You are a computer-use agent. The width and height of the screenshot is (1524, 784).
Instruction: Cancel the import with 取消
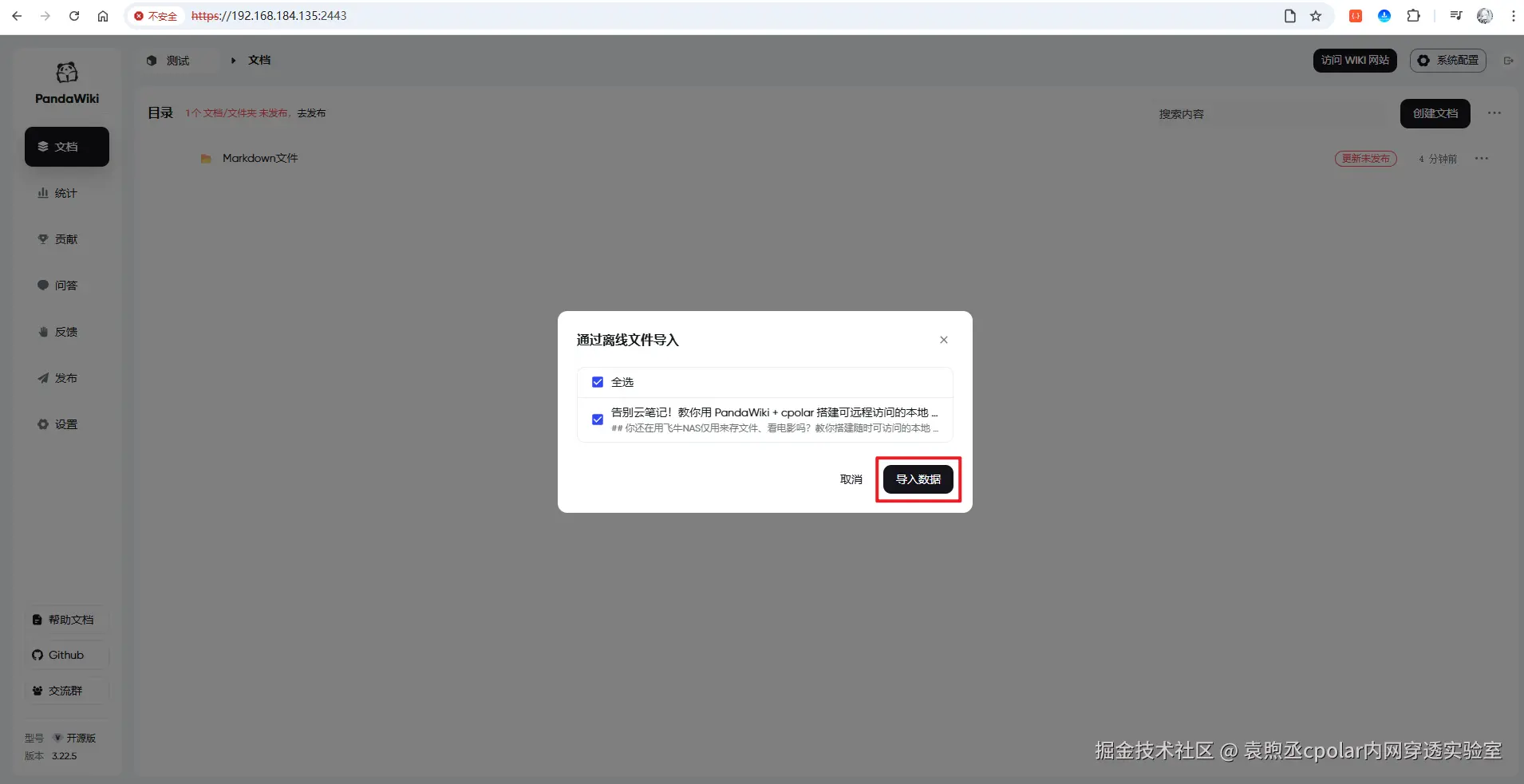pyautogui.click(x=851, y=479)
